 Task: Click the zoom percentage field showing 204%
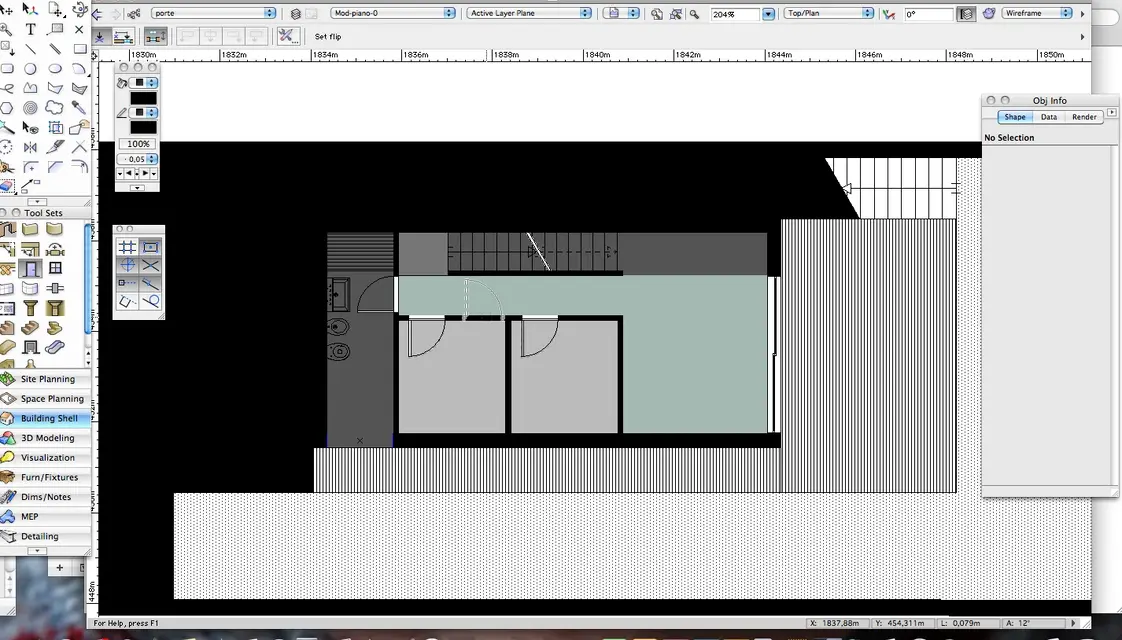coord(734,15)
